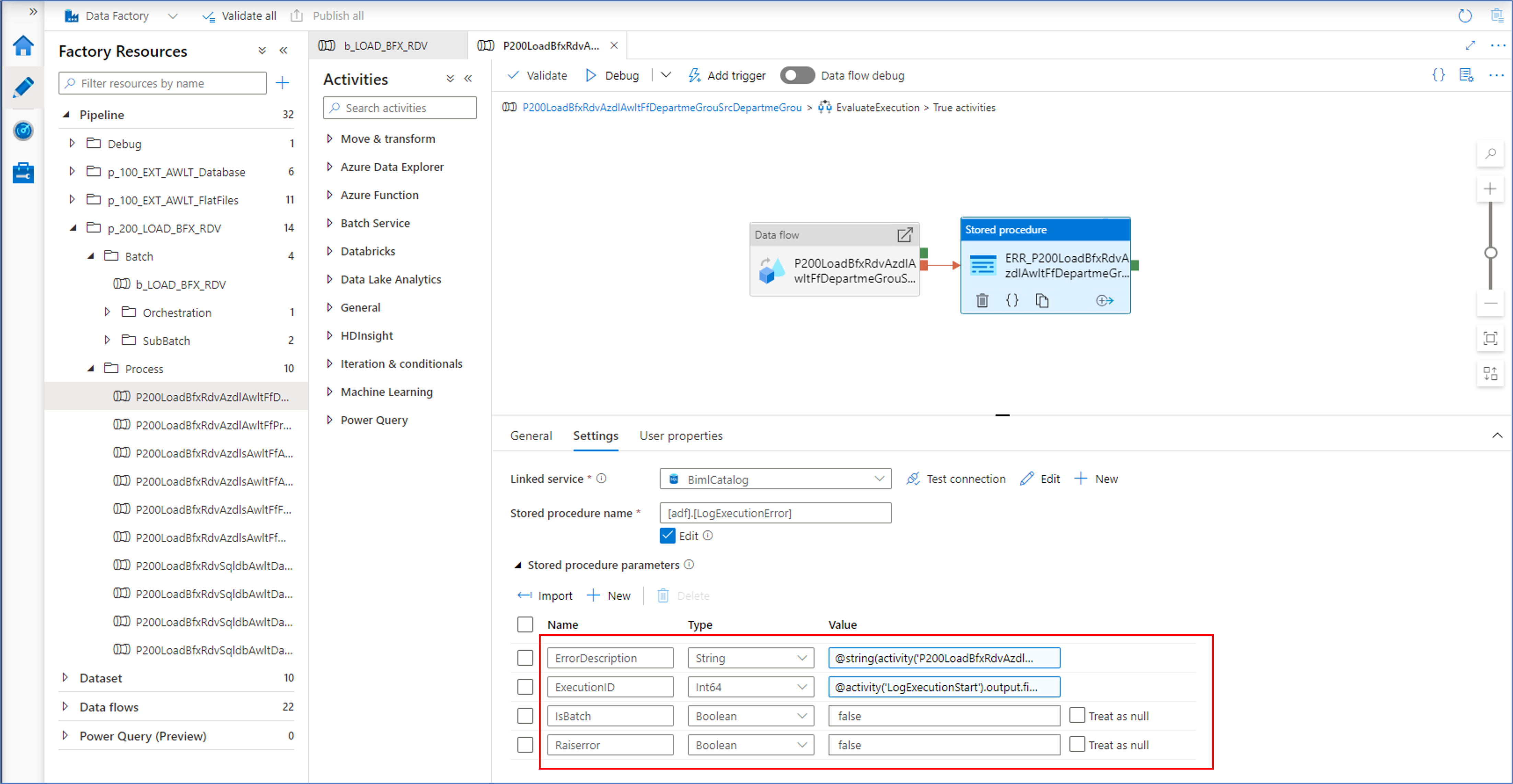
Task: Uncheck the Edit stored procedure name checkbox
Action: tap(667, 536)
